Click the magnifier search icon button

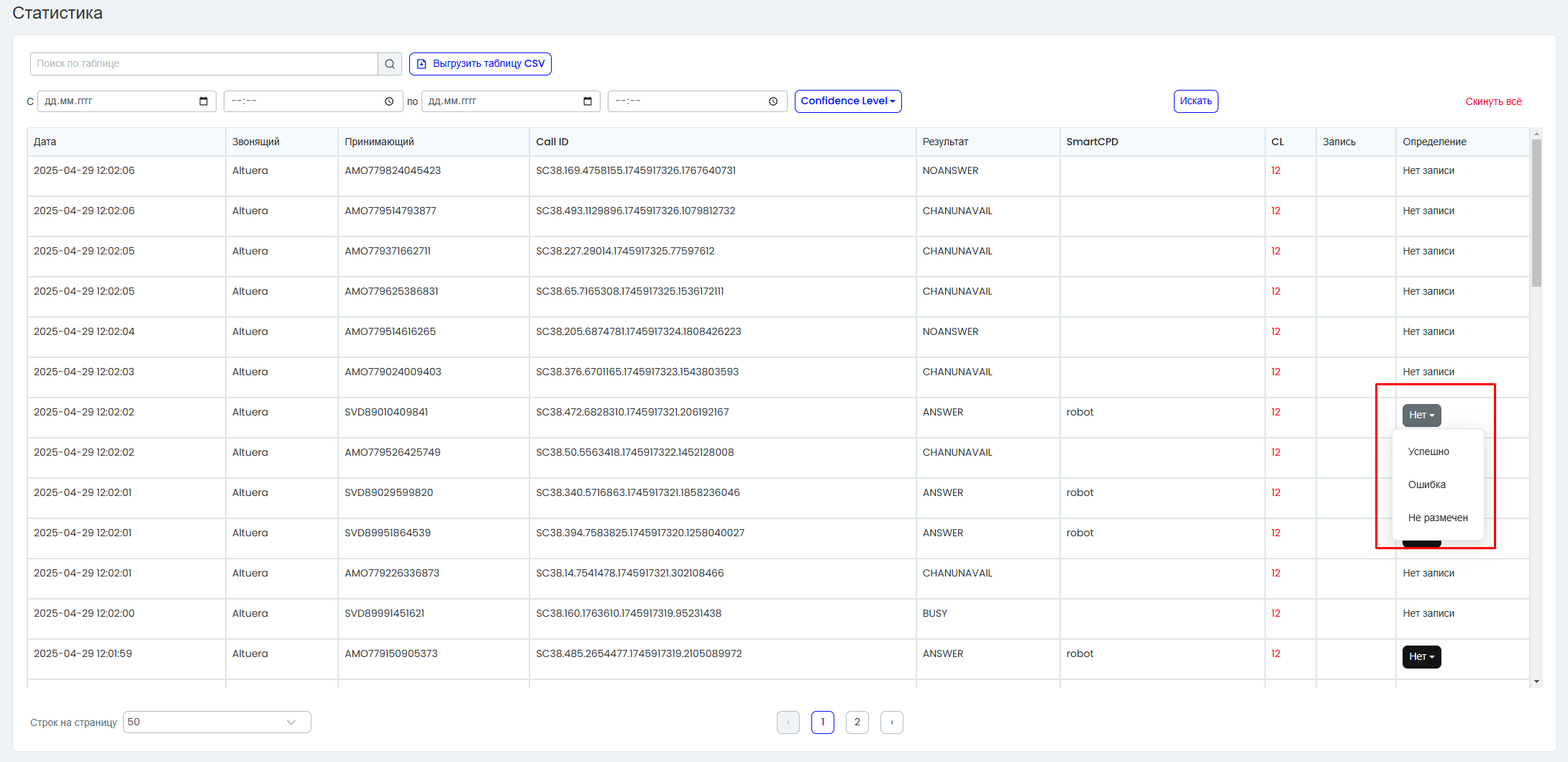389,64
